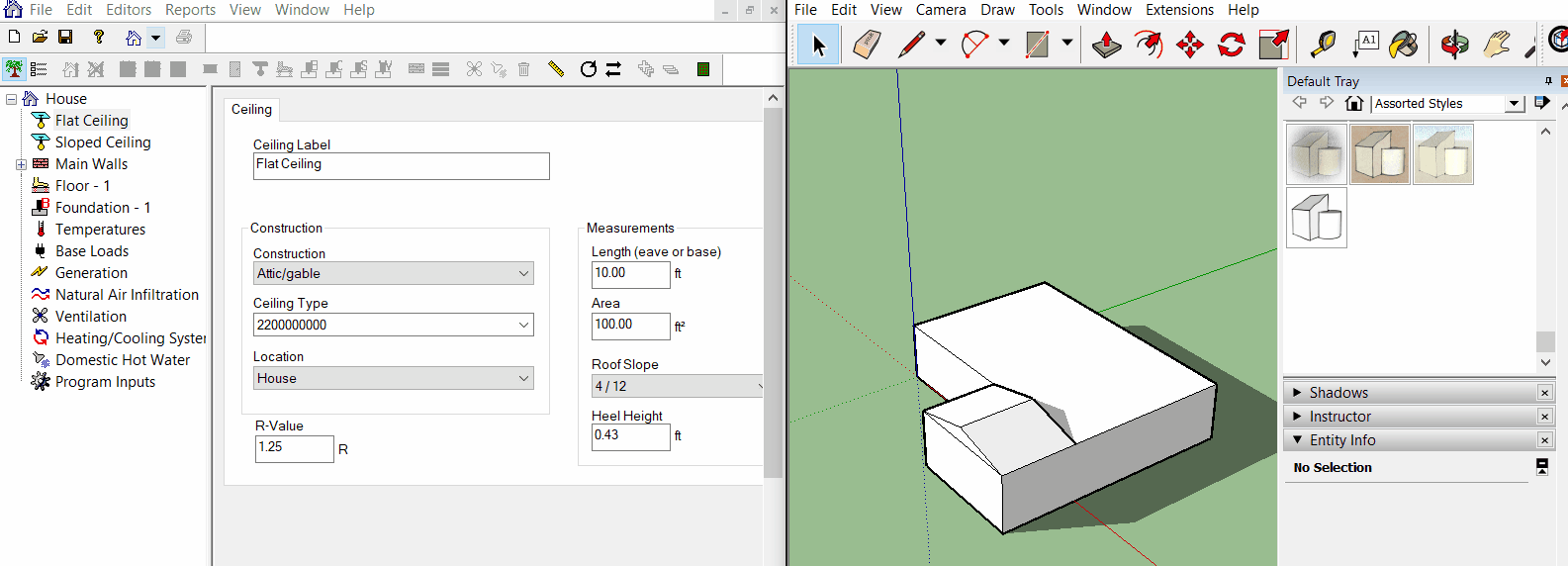Select the second style thumbnail with brown background
This screenshot has width=1568, height=566.
pos(1379,154)
